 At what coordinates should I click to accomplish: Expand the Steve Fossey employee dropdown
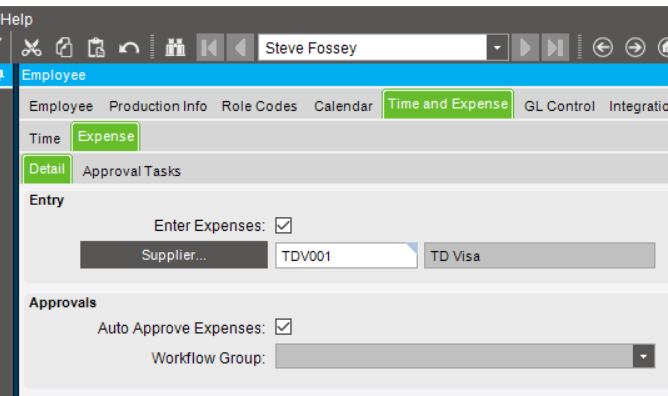click(x=497, y=47)
